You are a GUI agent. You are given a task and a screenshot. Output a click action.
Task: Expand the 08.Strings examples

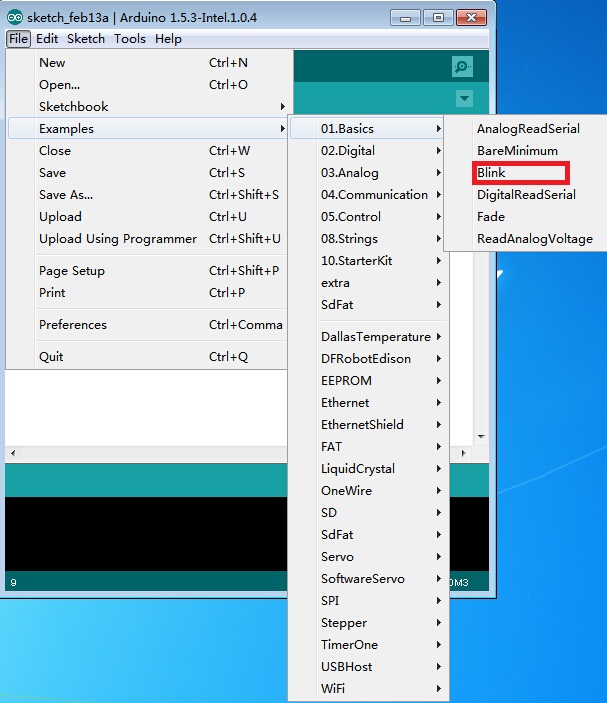[367, 239]
